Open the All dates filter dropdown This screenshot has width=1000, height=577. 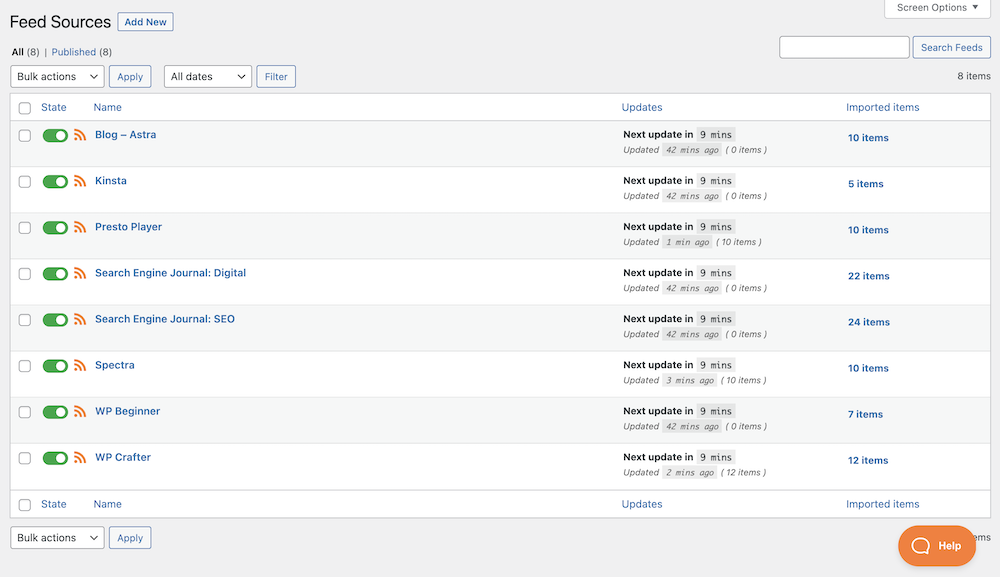click(x=208, y=77)
